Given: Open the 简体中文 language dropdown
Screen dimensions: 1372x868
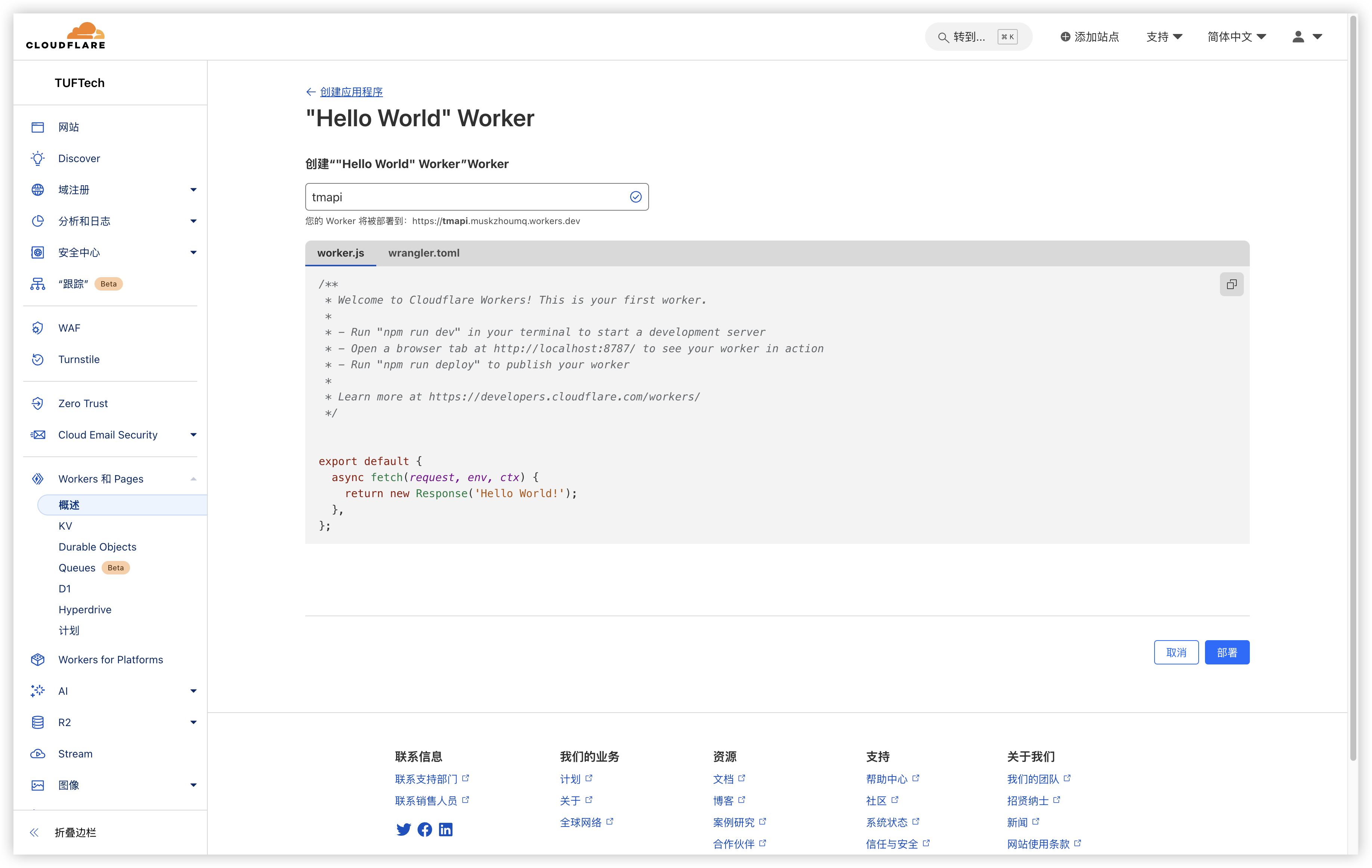Looking at the screenshot, I should [1236, 37].
